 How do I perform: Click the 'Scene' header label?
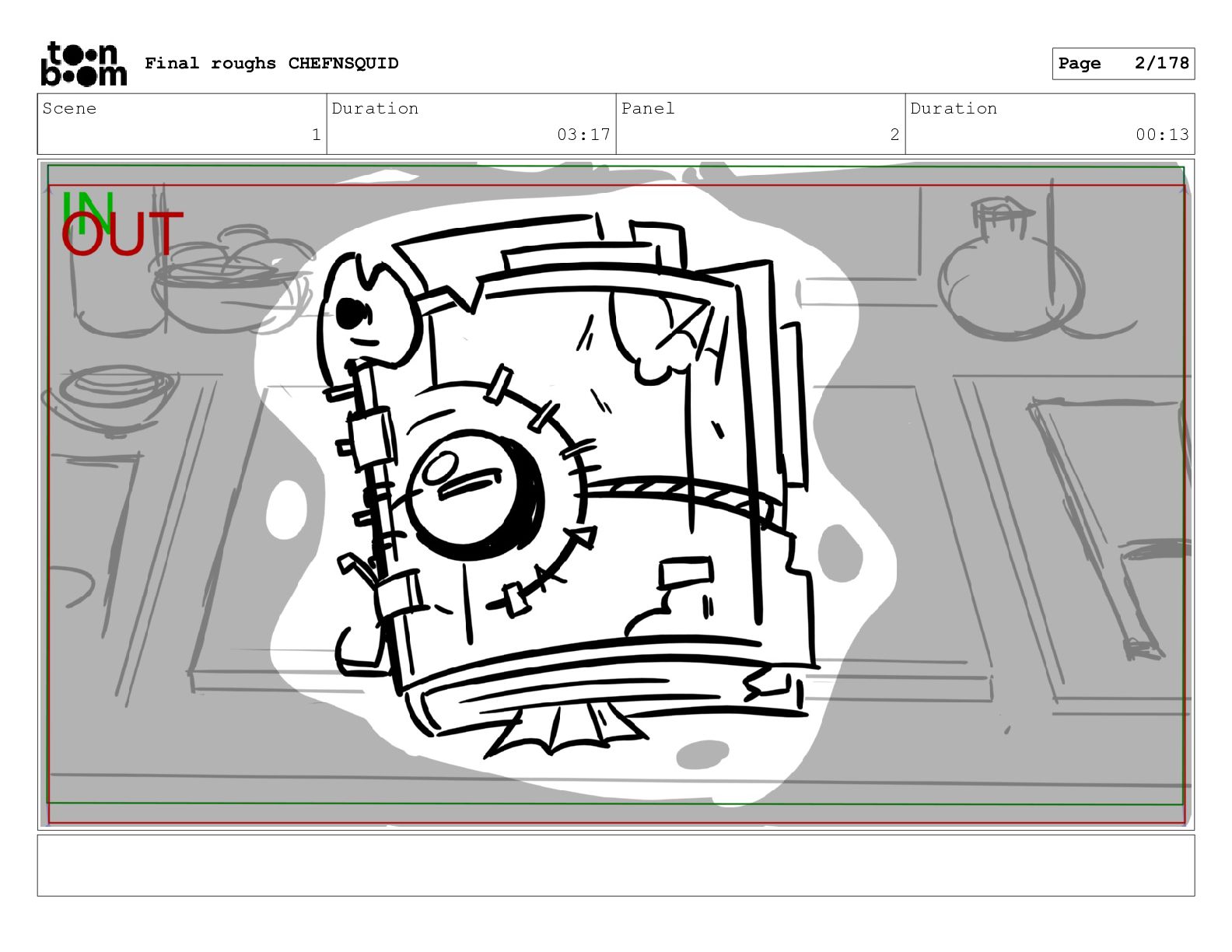69,109
